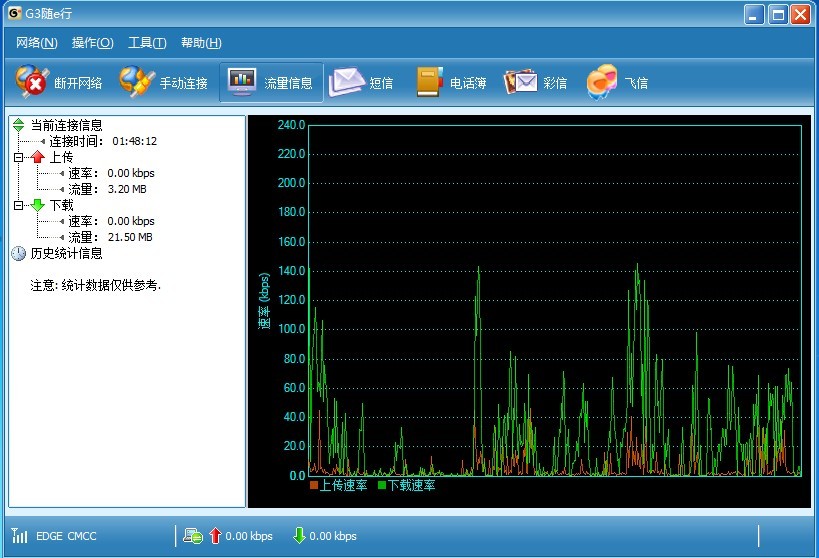Click the green 下载速率 legend swatch
The height and width of the screenshot is (558, 819).
382,485
